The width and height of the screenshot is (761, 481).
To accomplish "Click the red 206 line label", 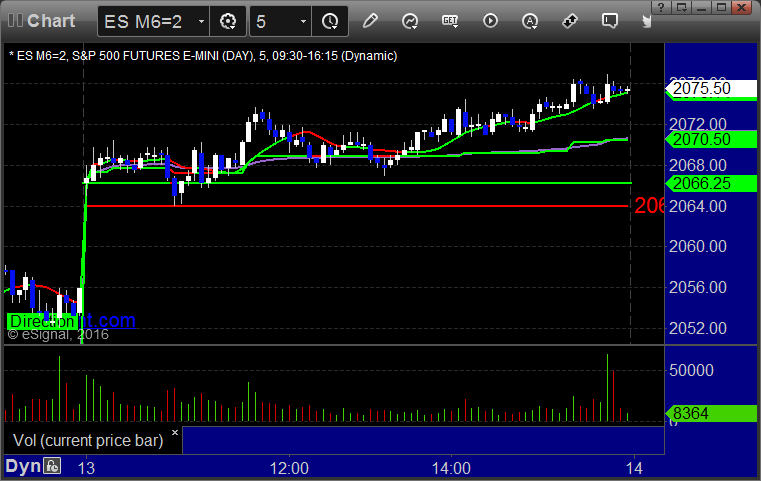I will (x=649, y=206).
